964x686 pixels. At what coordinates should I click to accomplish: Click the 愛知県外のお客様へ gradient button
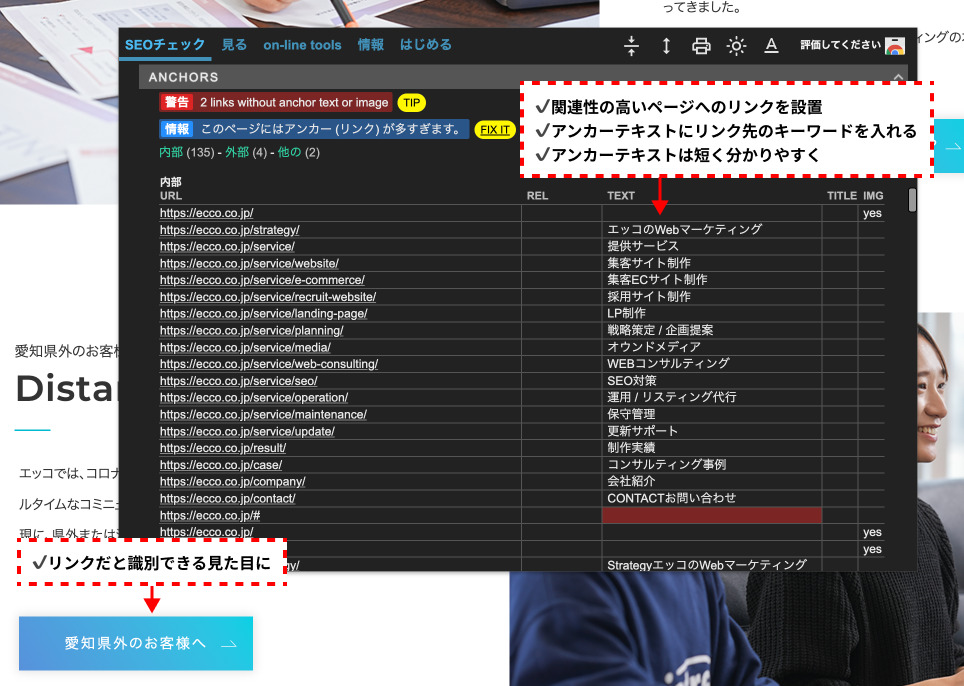point(136,643)
